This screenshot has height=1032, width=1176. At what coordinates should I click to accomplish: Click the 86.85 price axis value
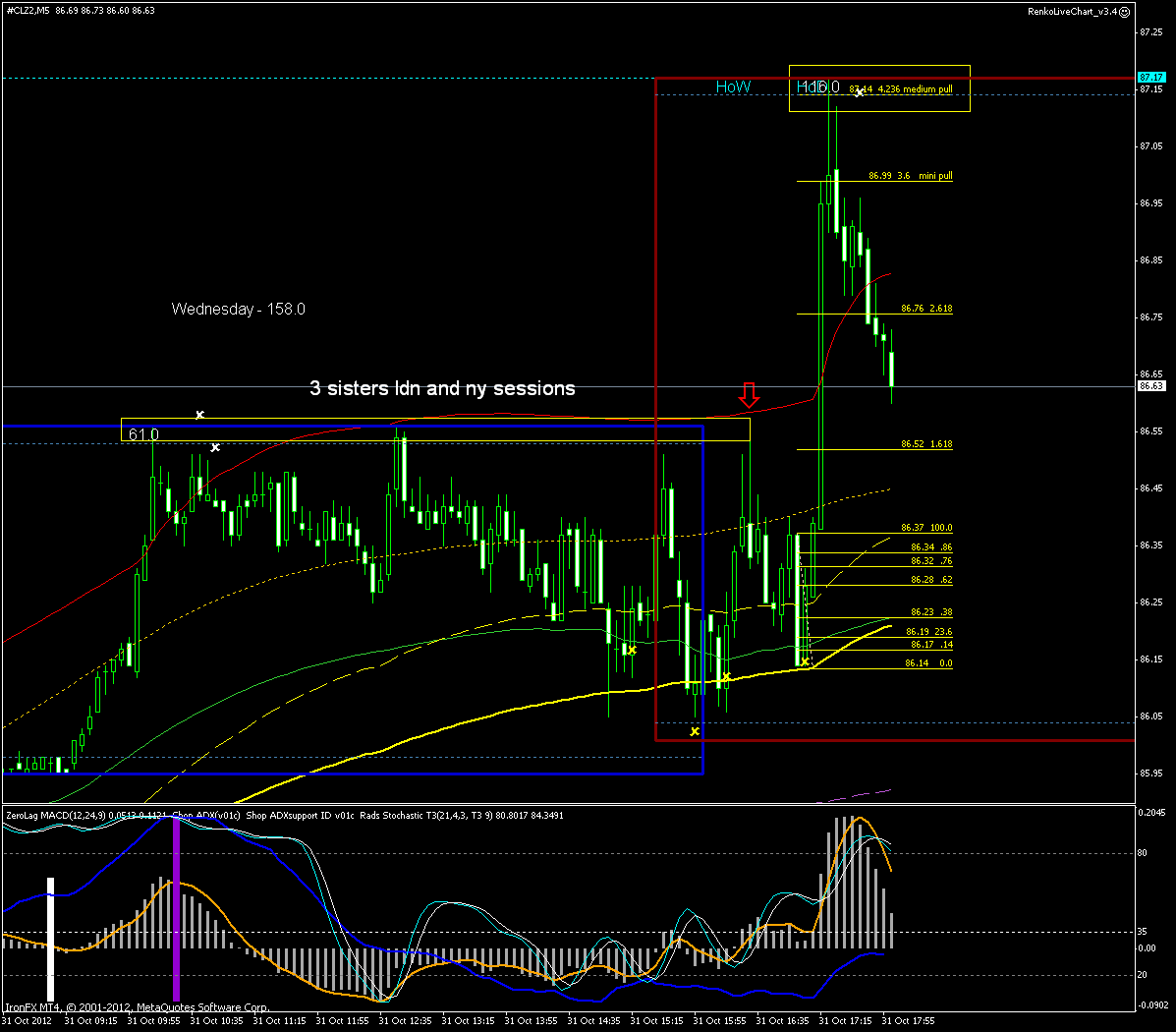click(1151, 260)
